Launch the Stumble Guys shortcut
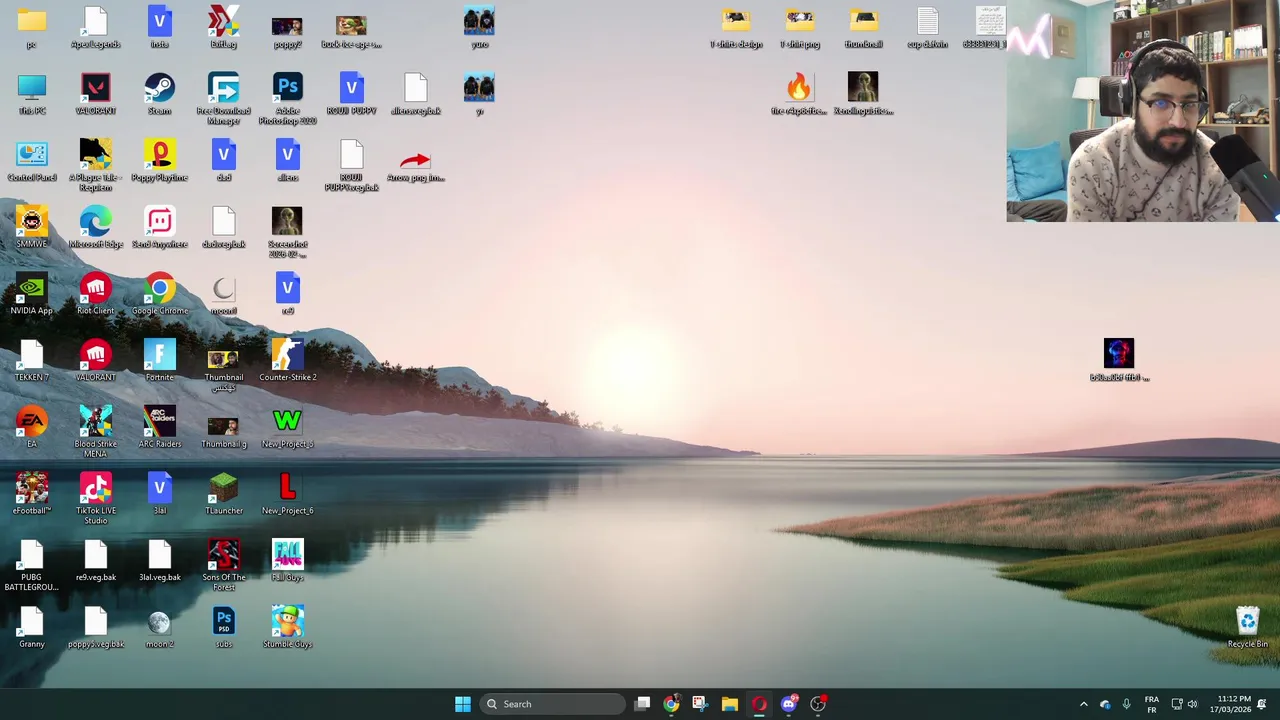 tap(287, 628)
